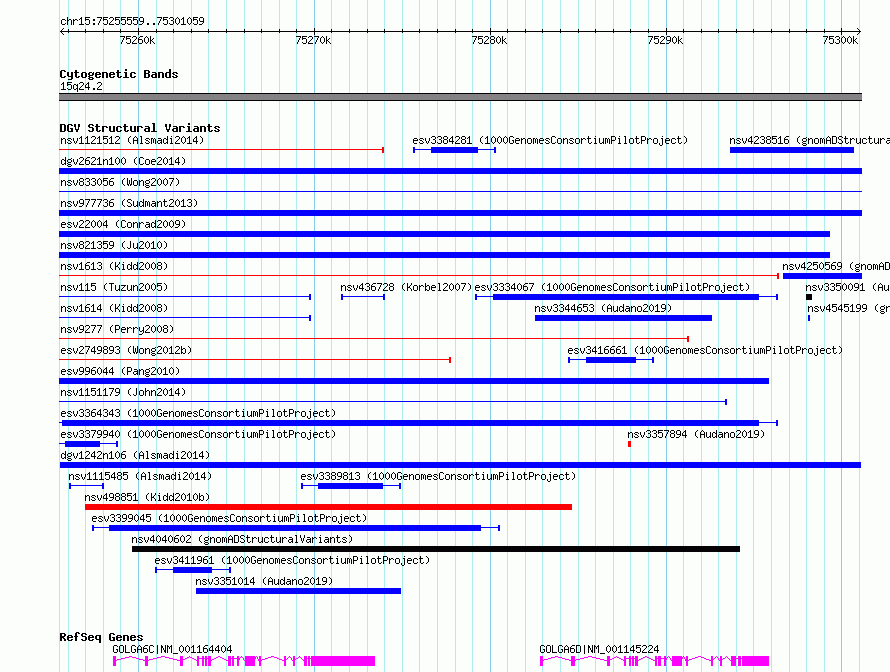Click the 75280k ruler position
The width and height of the screenshot is (890, 672).
489,40
